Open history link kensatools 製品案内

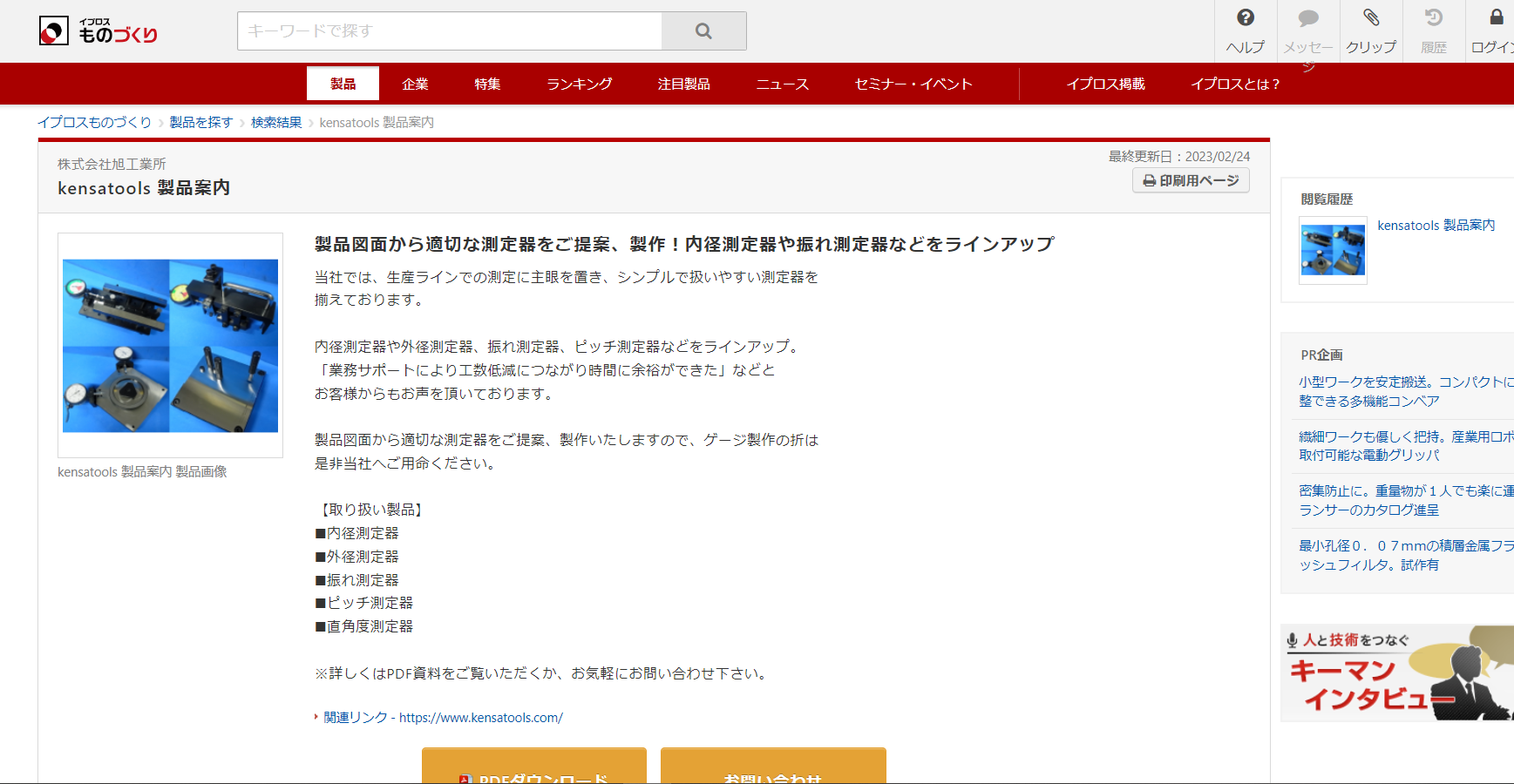click(x=1436, y=225)
